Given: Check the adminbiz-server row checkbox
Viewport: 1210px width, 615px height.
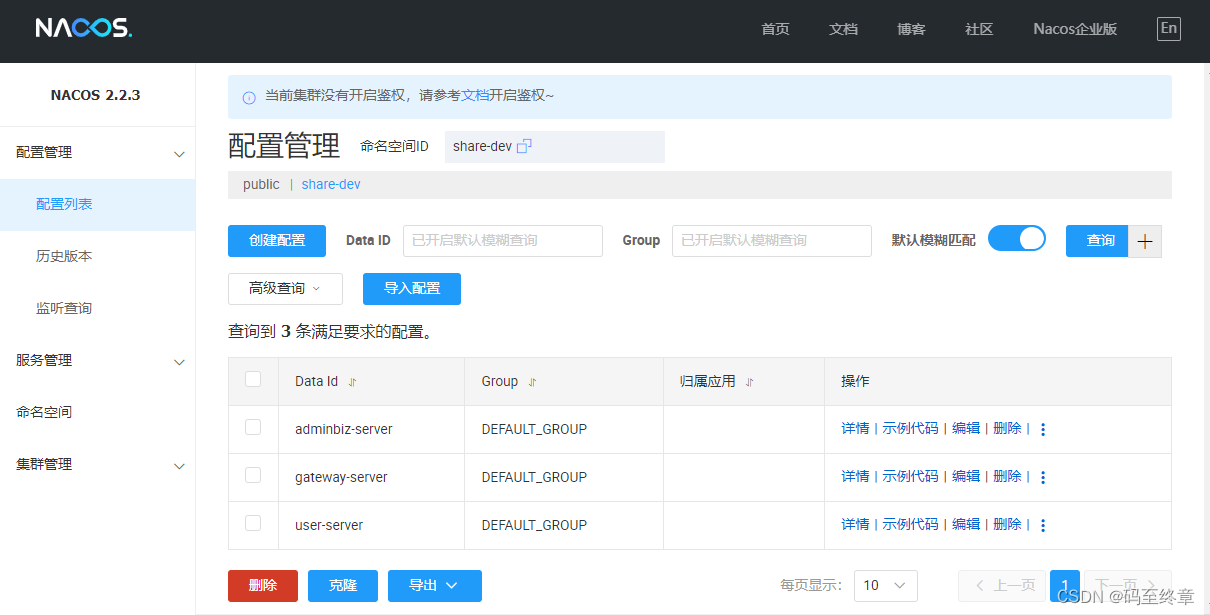Looking at the screenshot, I should tap(253, 427).
